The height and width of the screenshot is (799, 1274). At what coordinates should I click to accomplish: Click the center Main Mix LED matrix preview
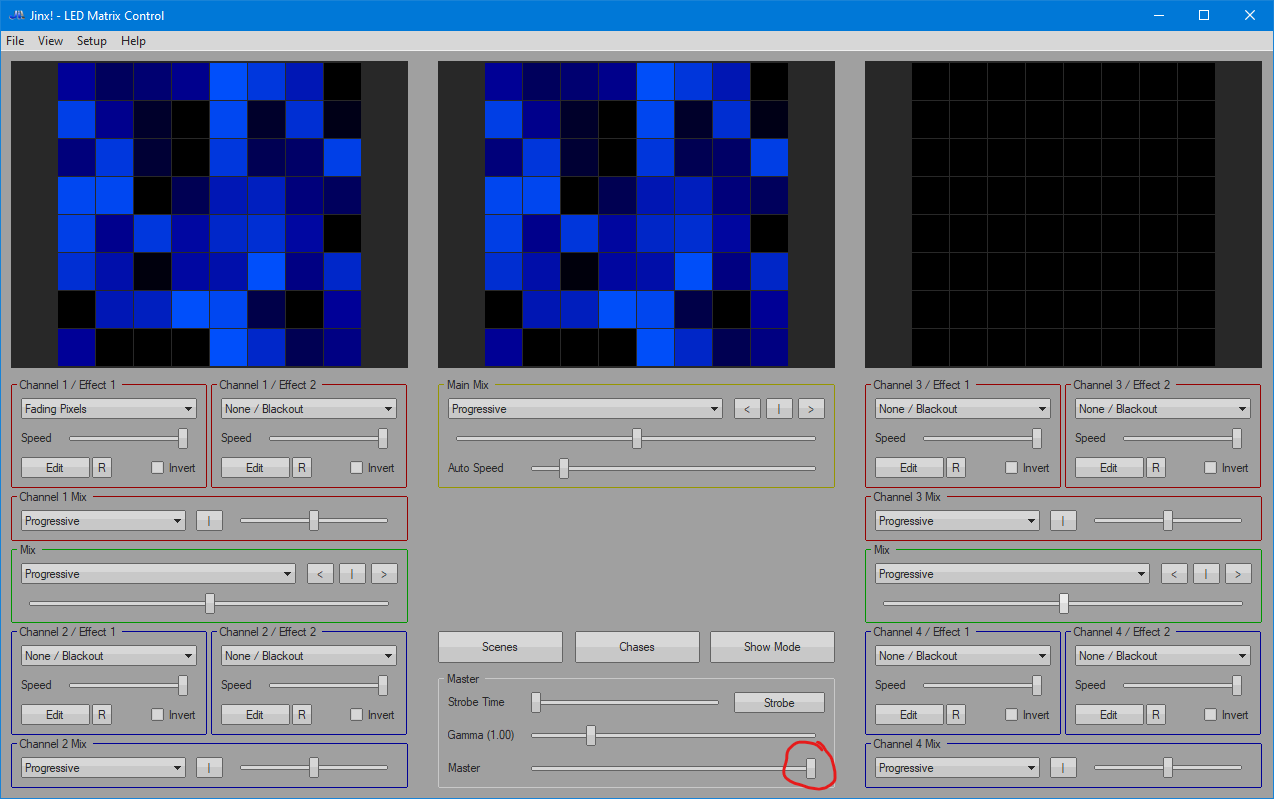pyautogui.click(x=636, y=215)
